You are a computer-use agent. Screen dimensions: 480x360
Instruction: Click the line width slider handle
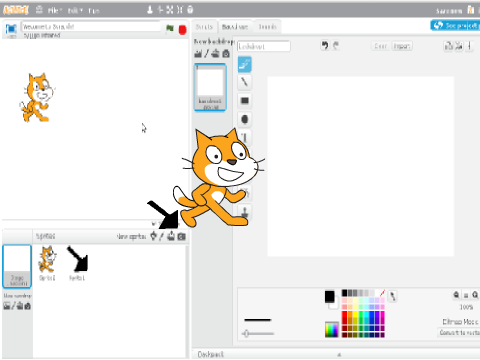[x=246, y=333]
